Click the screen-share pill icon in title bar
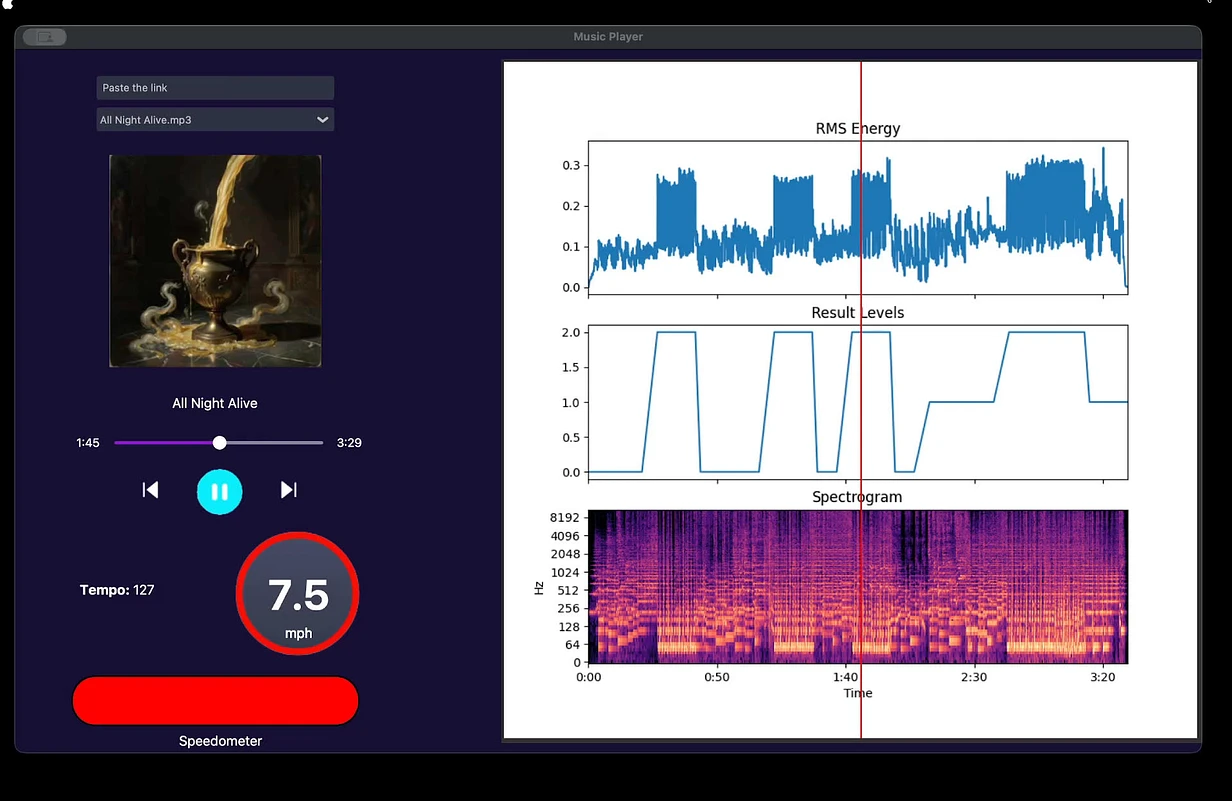1232x801 pixels. click(x=44, y=37)
